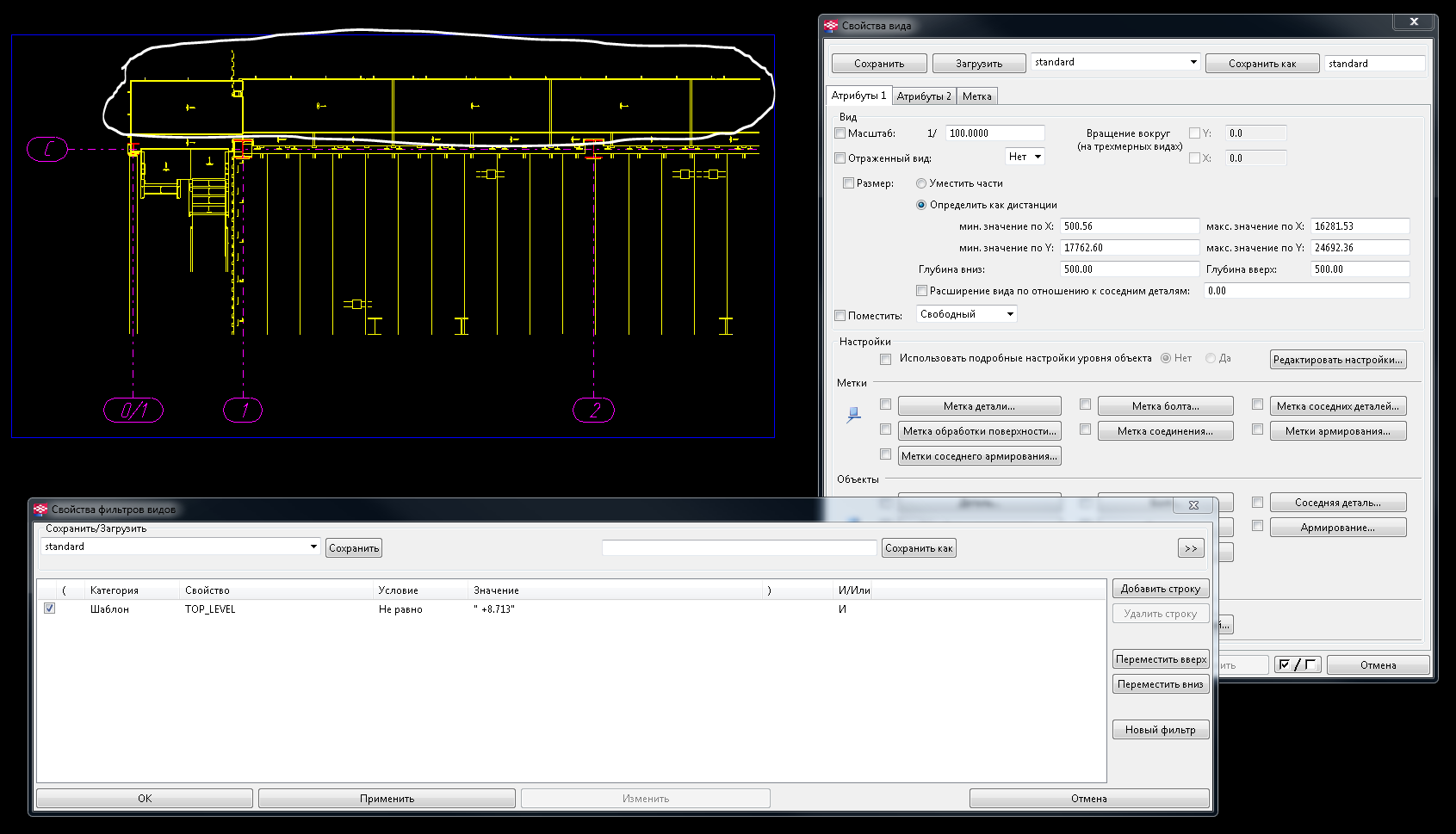Select the grid bubble labeled C
Image resolution: width=1456 pixels, height=834 pixels.
point(47,150)
